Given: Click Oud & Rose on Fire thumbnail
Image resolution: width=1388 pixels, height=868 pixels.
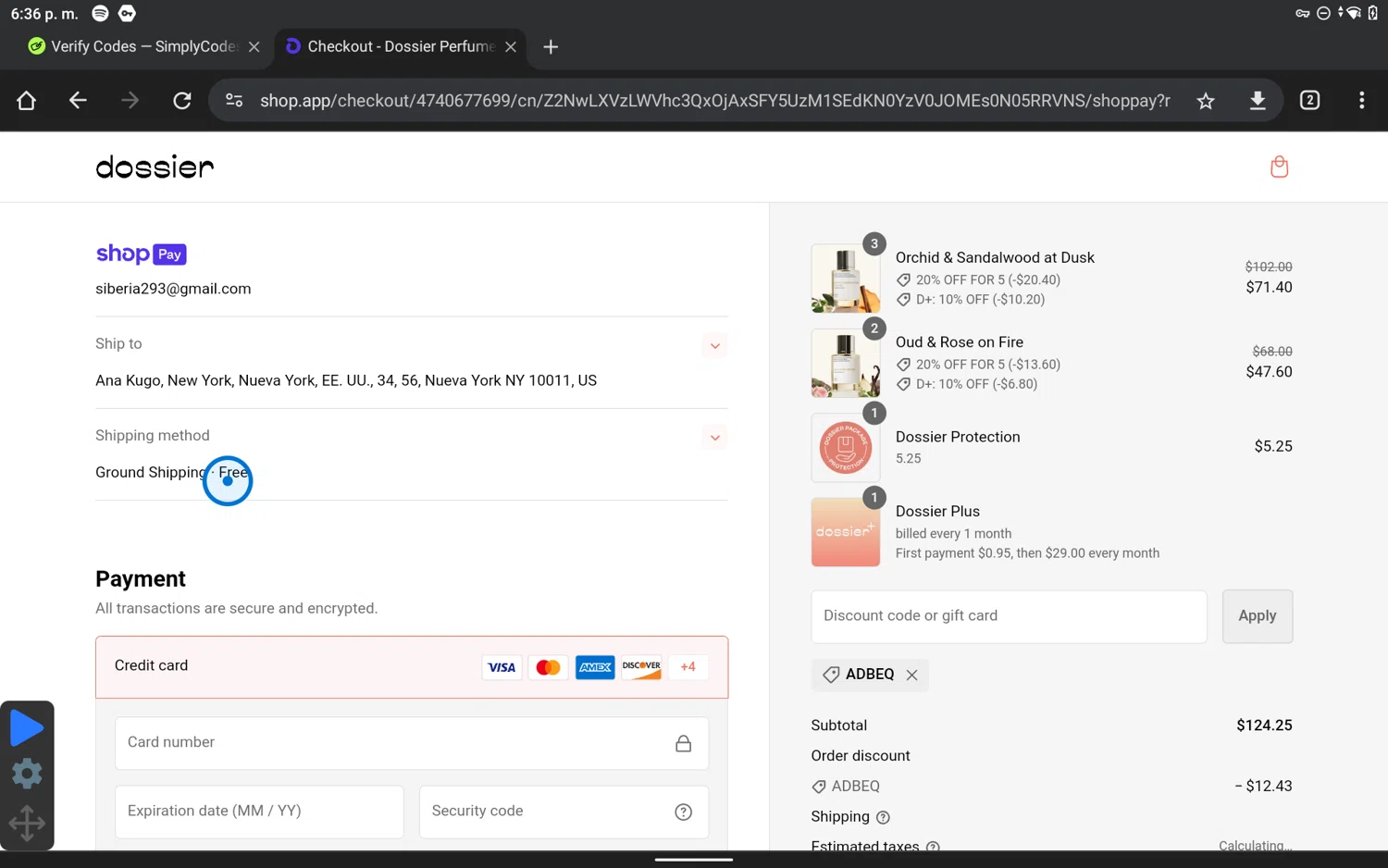Looking at the screenshot, I should (846, 364).
